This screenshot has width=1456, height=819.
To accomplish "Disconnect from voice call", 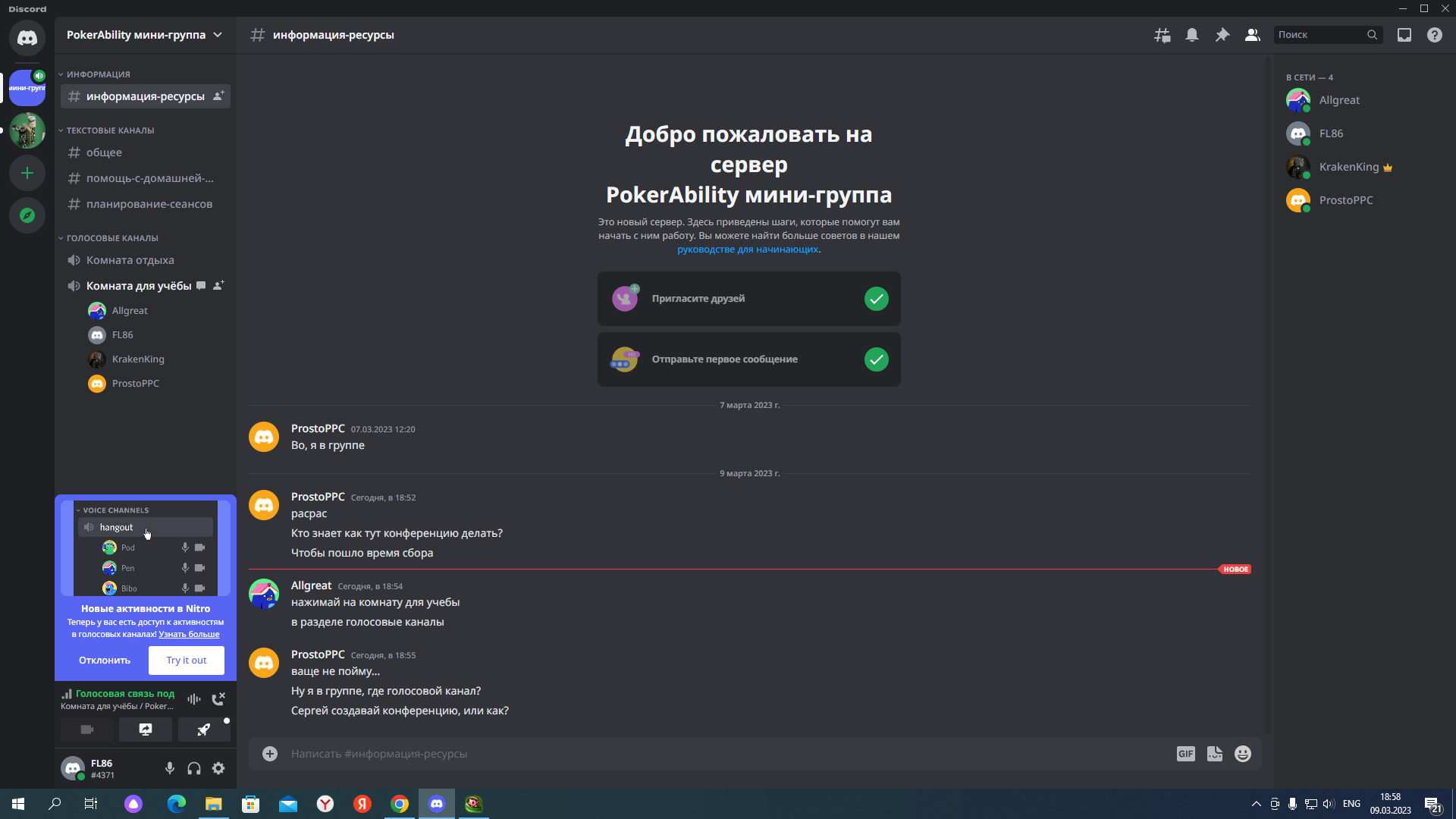I will click(218, 699).
